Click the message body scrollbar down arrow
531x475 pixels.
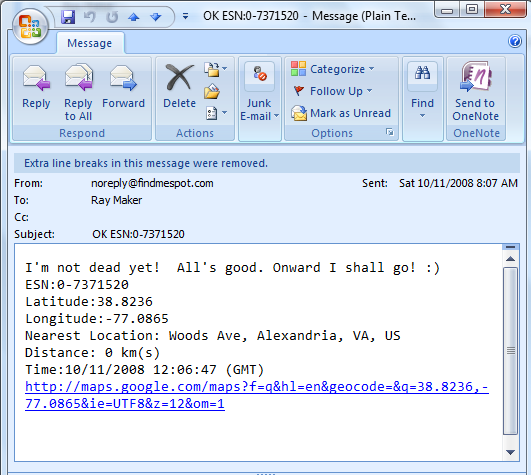click(x=510, y=452)
